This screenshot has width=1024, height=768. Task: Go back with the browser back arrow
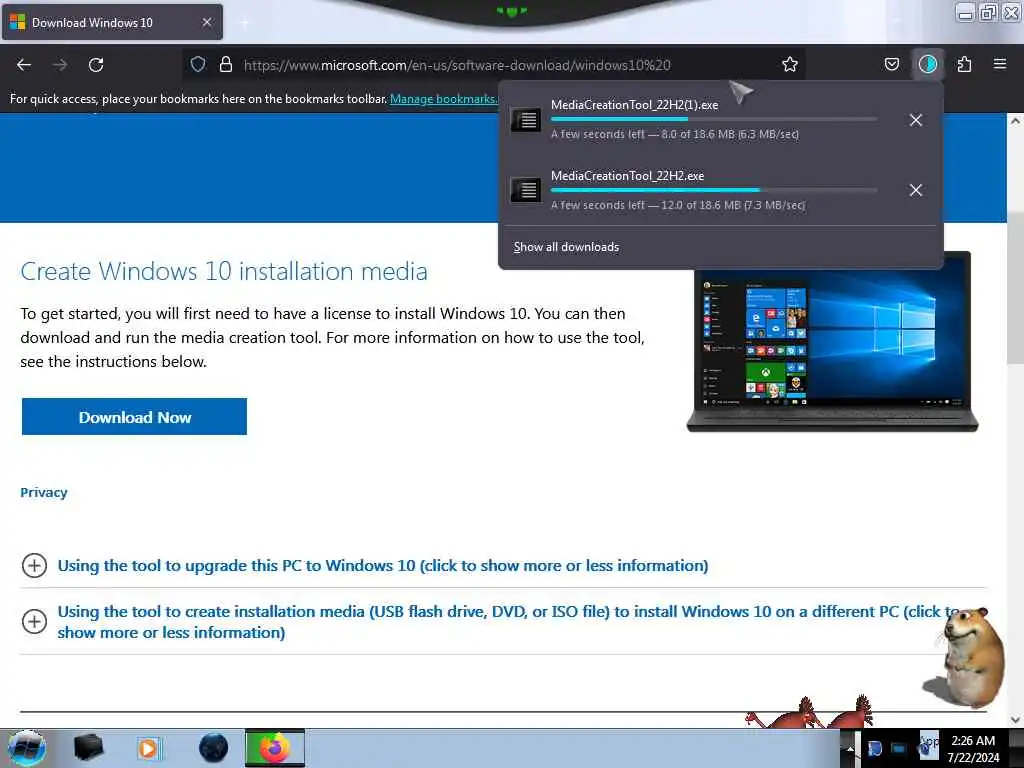(24, 65)
